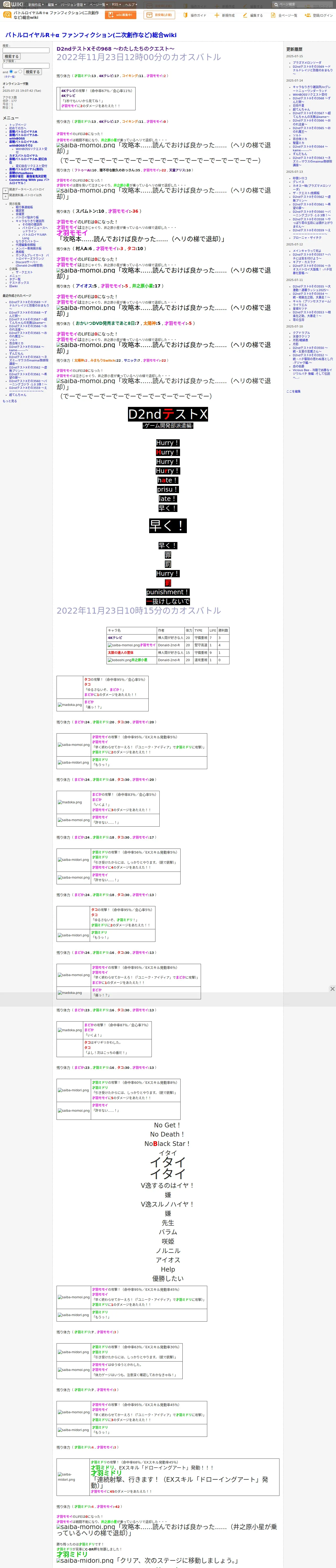
Task: Open the 超てんちゃん link in the recently created pages list
Action: coord(18,395)
